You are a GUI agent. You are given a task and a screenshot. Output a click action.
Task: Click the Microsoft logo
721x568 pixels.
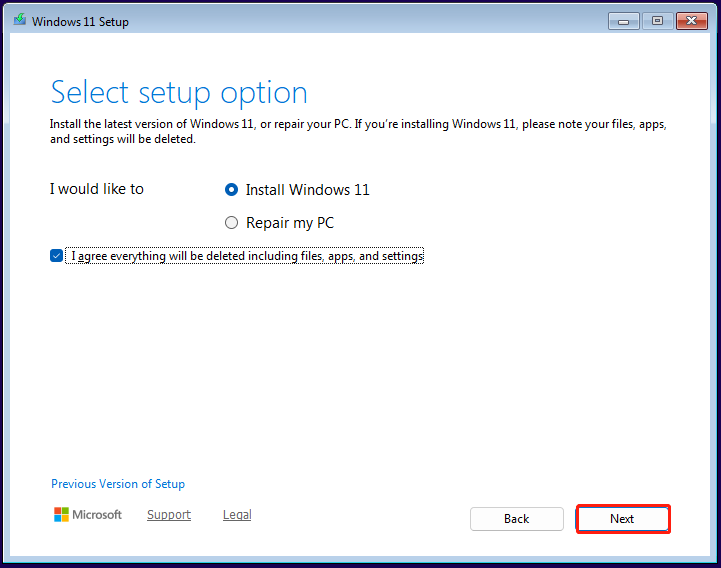click(x=87, y=515)
